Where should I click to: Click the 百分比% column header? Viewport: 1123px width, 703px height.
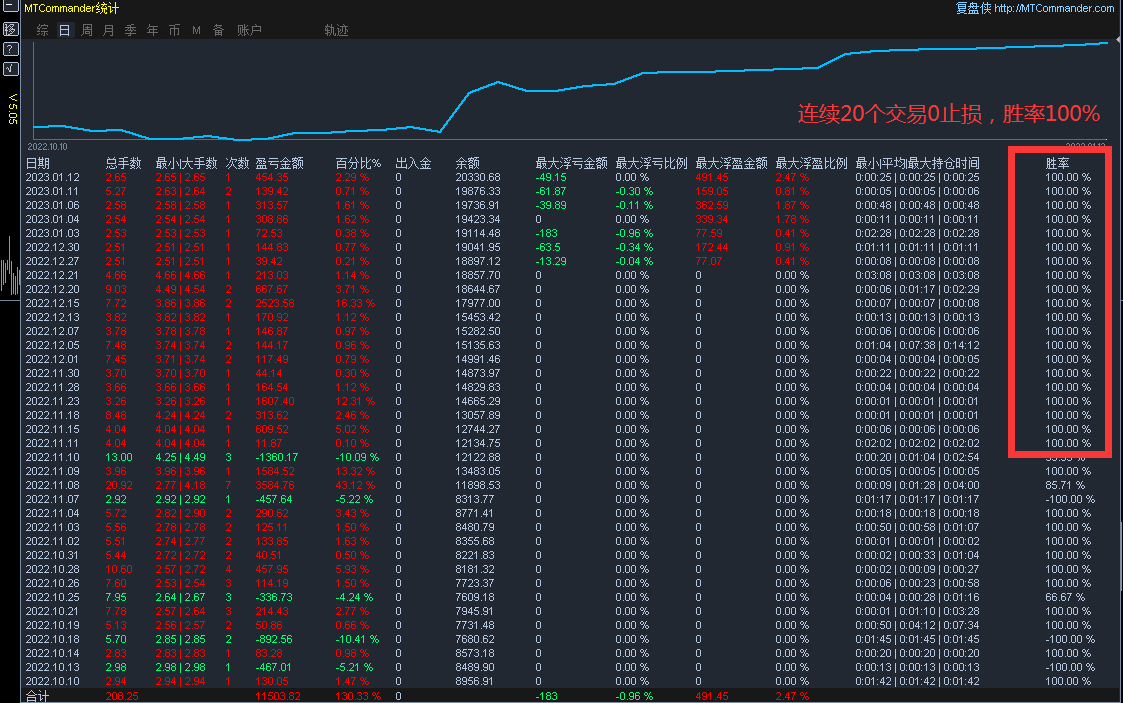358,163
